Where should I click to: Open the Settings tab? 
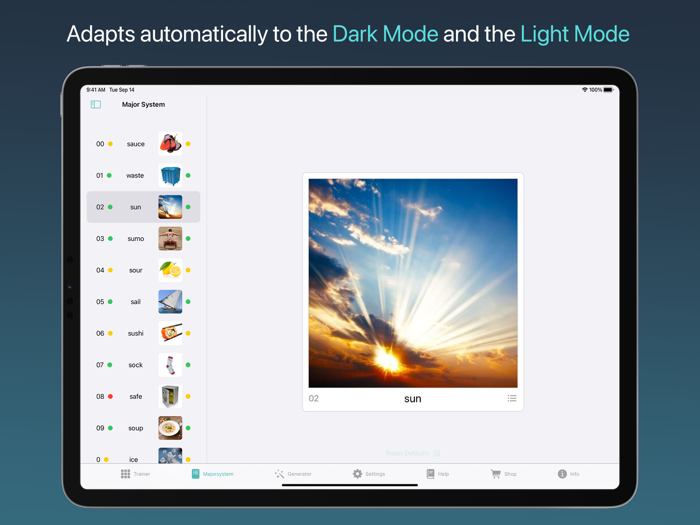pos(369,474)
